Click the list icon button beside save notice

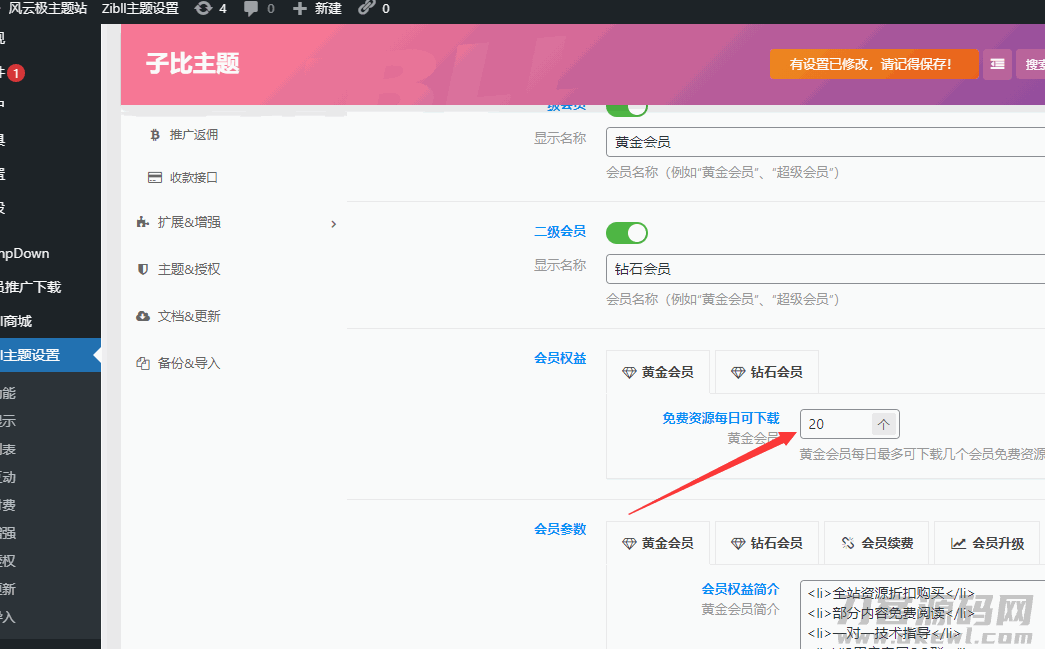pyautogui.click(x=997, y=64)
